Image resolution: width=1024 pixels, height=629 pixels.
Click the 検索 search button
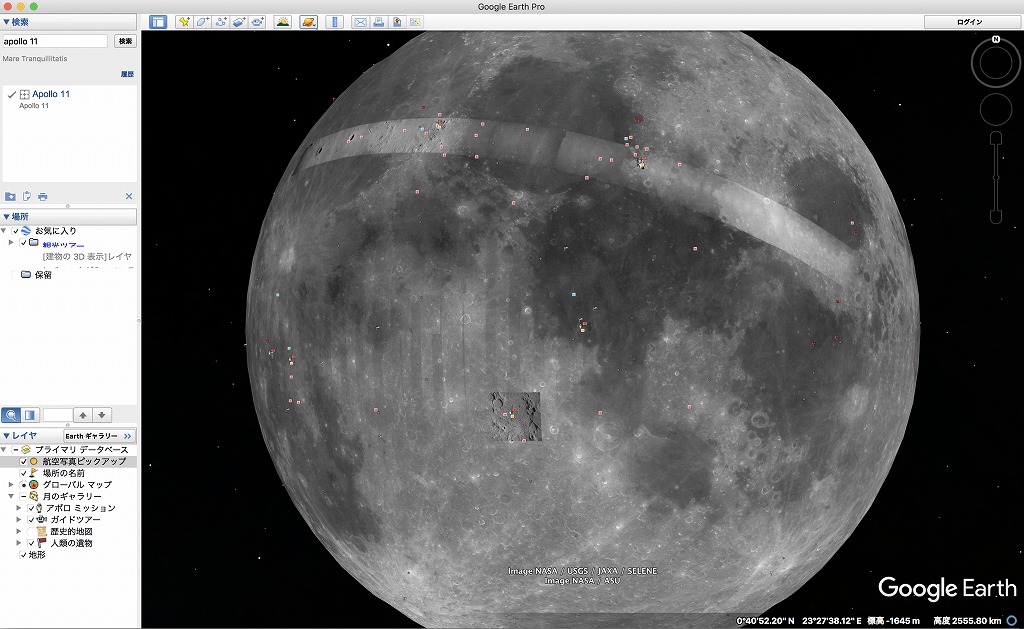(125, 41)
